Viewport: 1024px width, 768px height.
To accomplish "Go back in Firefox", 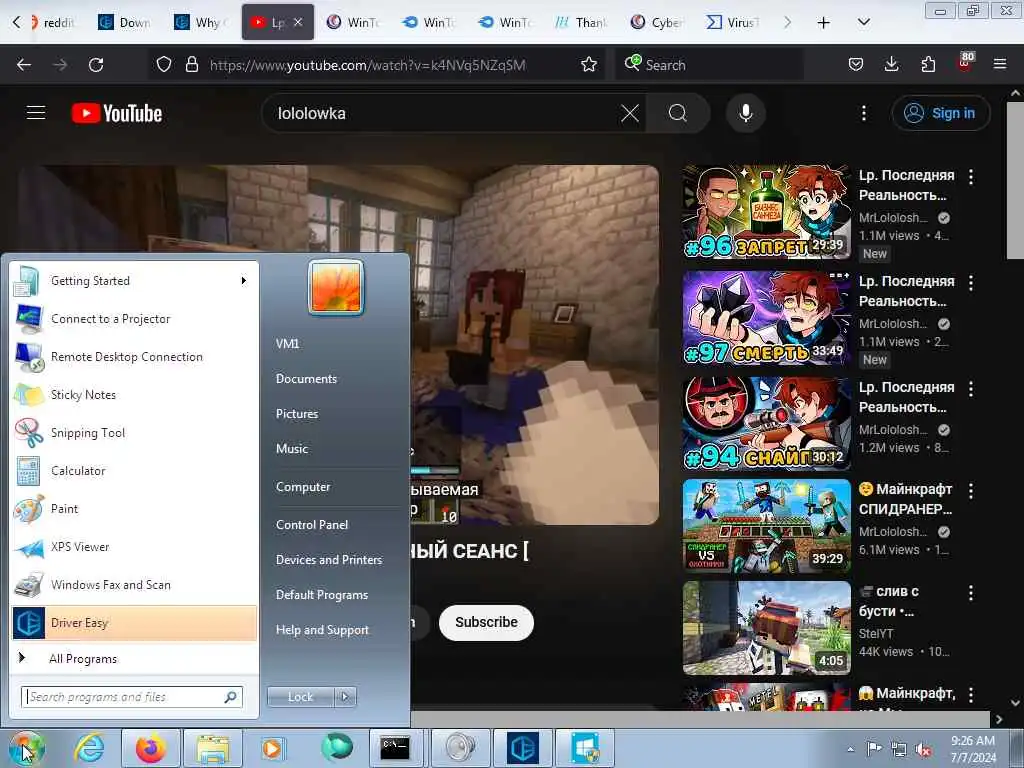I will pos(24,65).
